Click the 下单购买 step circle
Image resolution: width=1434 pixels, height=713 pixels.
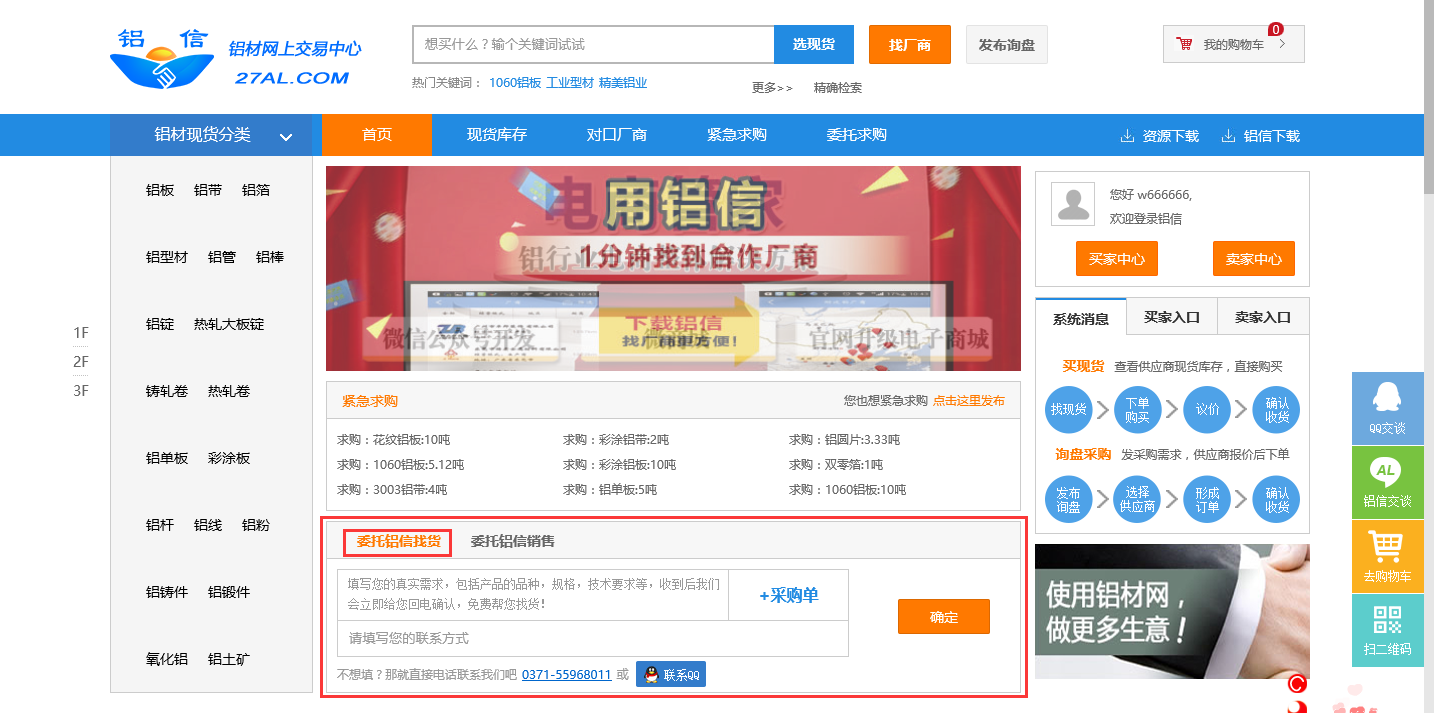[1137, 409]
